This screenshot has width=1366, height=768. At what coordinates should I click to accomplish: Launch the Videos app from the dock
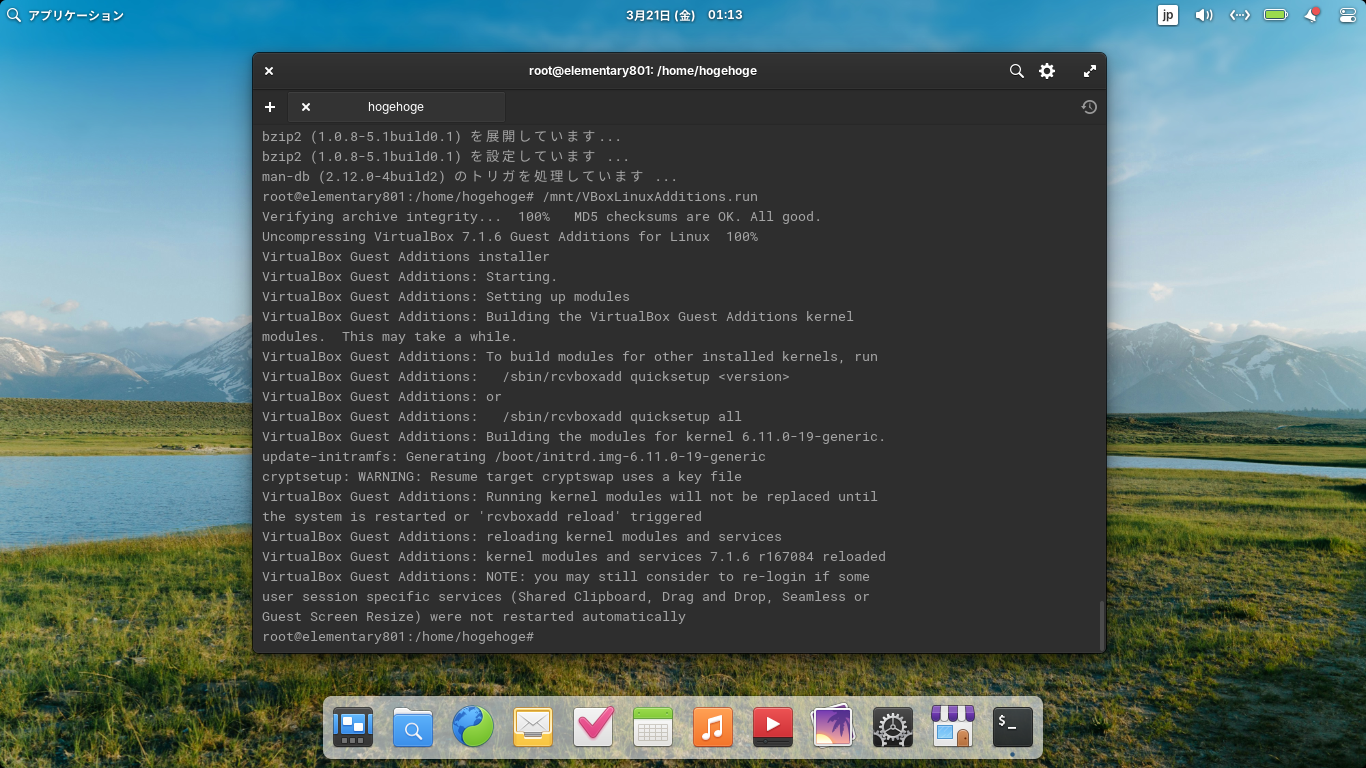tap(773, 727)
